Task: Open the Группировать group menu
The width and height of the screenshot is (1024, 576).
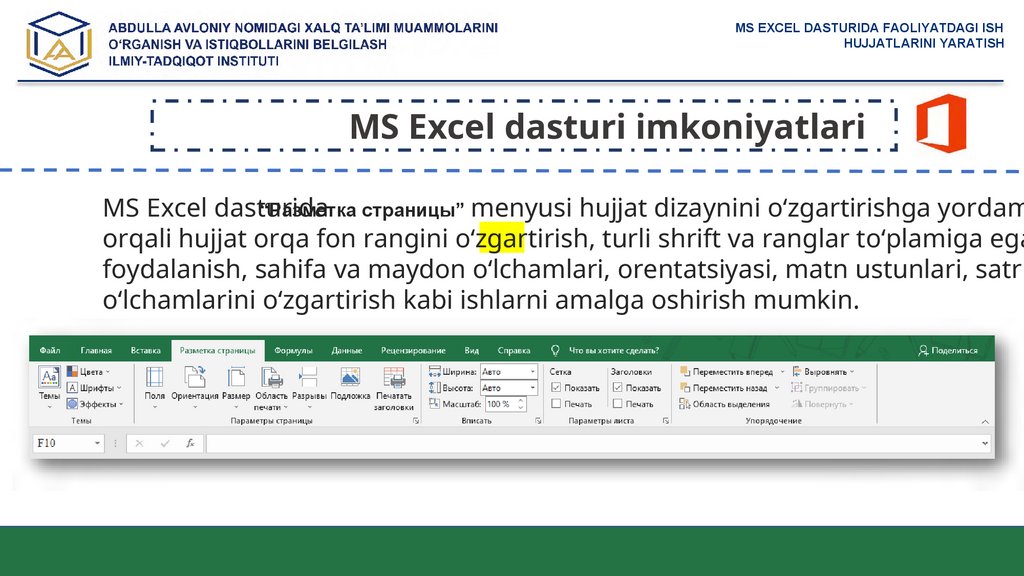Action: tap(829, 388)
